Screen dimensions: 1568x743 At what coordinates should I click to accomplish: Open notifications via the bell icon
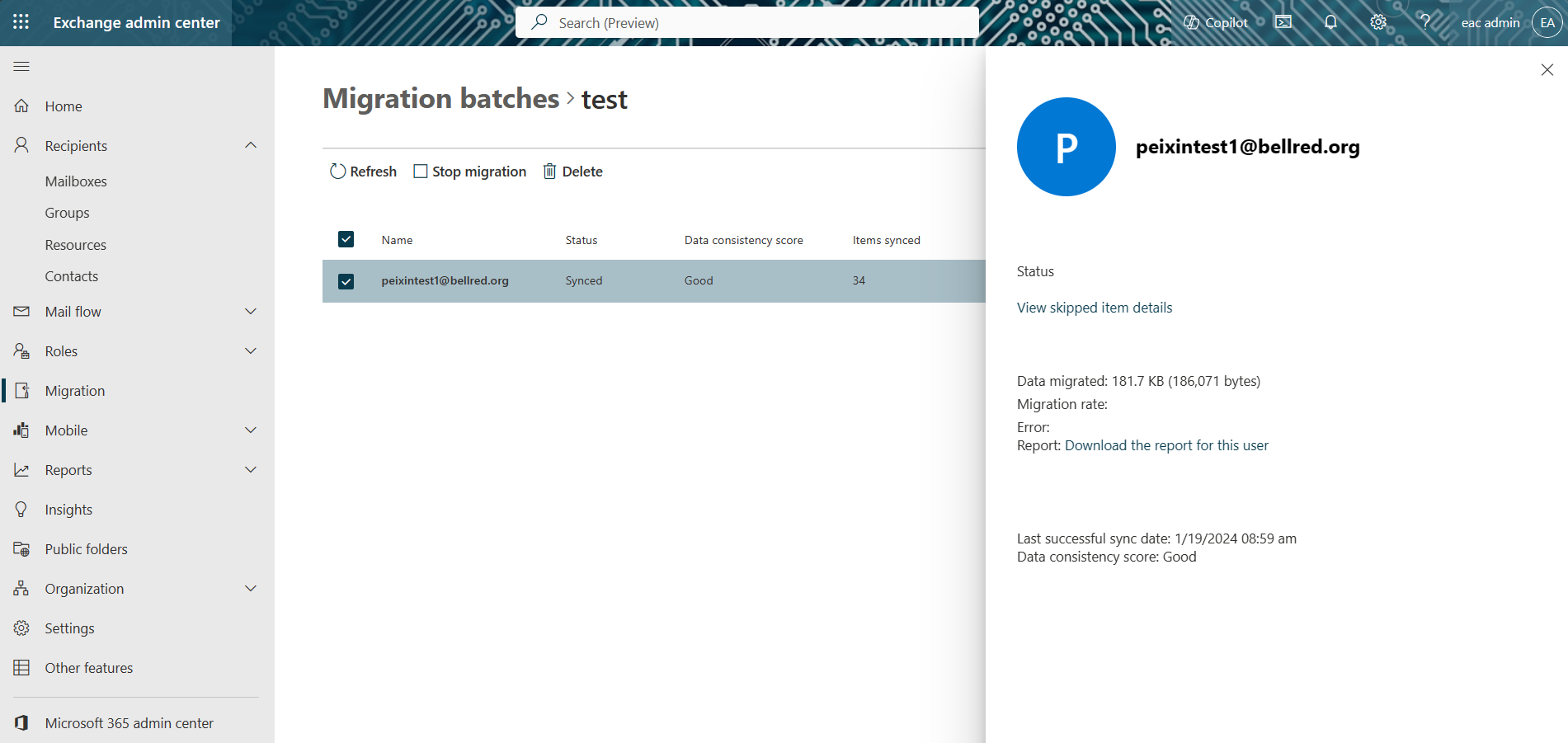coord(1330,22)
